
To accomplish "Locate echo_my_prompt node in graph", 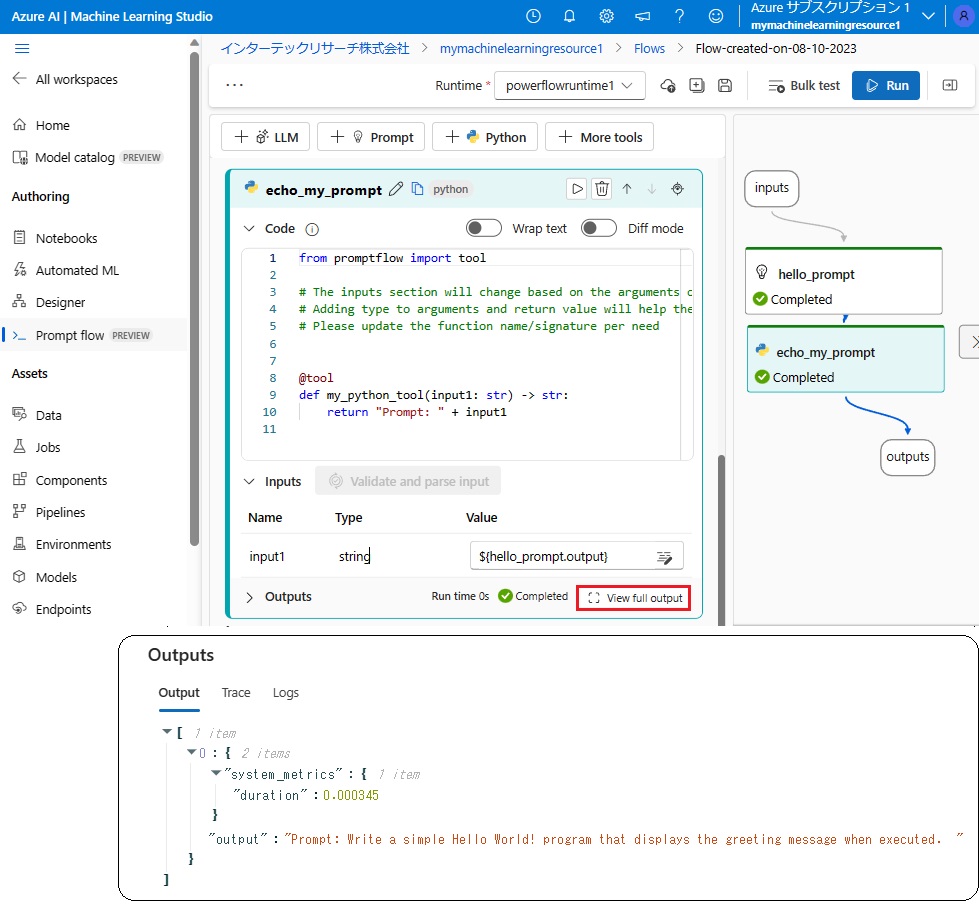I will pyautogui.click(x=677, y=189).
